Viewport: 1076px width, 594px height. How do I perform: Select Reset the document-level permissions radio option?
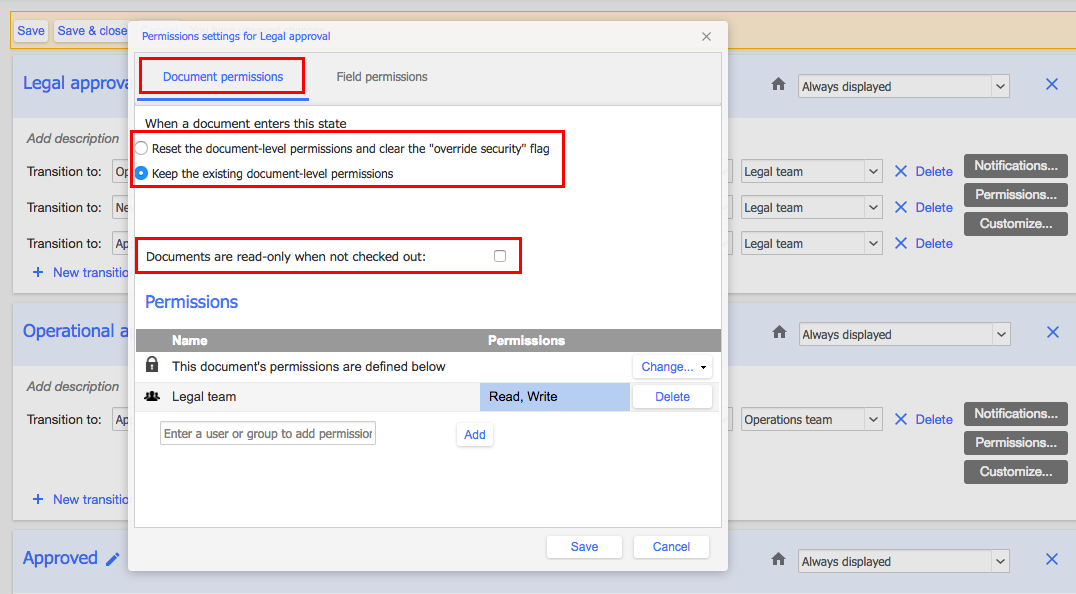click(142, 148)
